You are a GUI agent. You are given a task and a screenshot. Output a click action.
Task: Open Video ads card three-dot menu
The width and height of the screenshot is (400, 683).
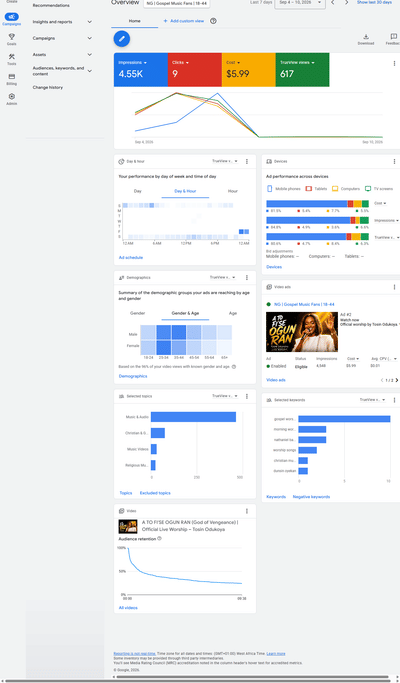395,287
